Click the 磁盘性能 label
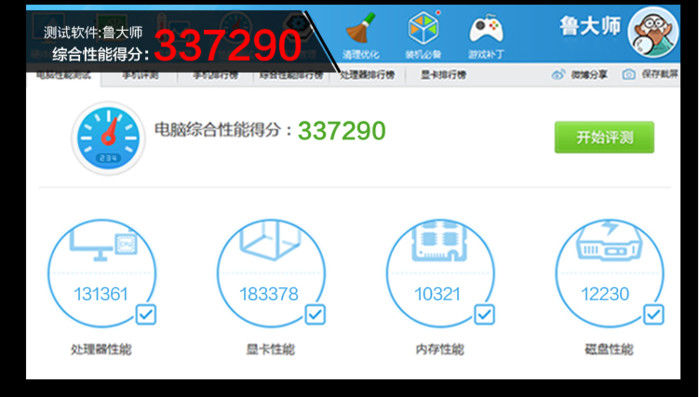 click(609, 349)
